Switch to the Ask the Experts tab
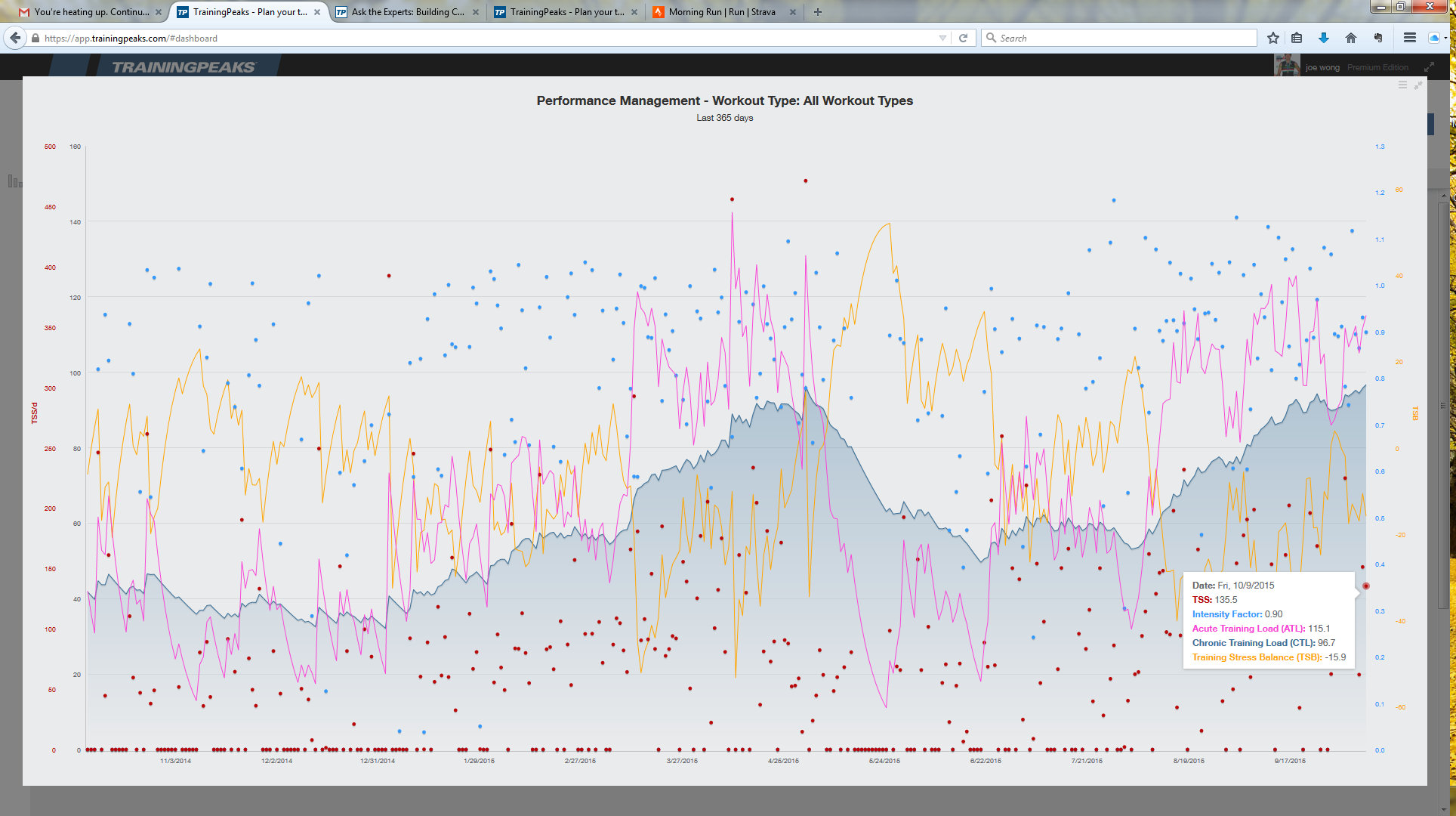This screenshot has height=816, width=1456. 407,12
